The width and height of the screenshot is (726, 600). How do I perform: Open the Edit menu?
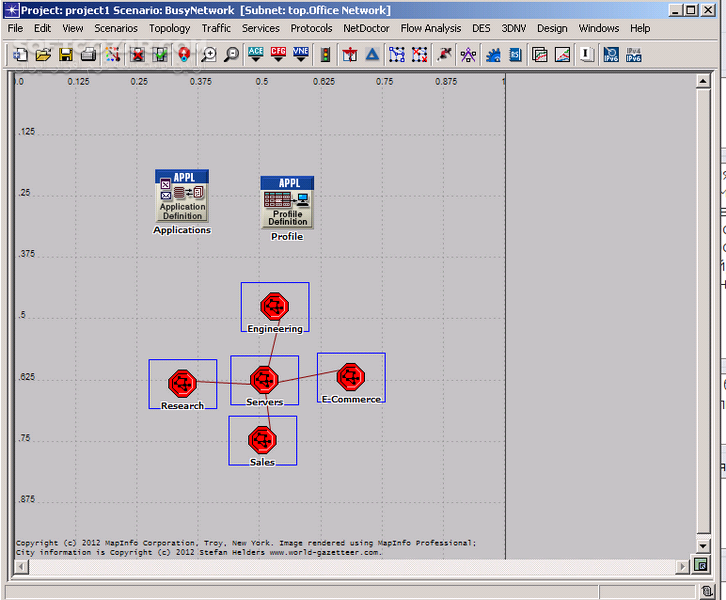(x=43, y=28)
